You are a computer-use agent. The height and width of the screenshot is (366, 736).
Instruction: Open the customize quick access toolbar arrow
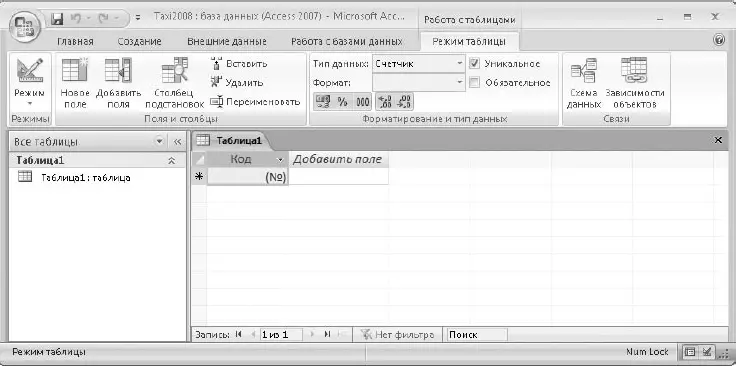(x=138, y=19)
